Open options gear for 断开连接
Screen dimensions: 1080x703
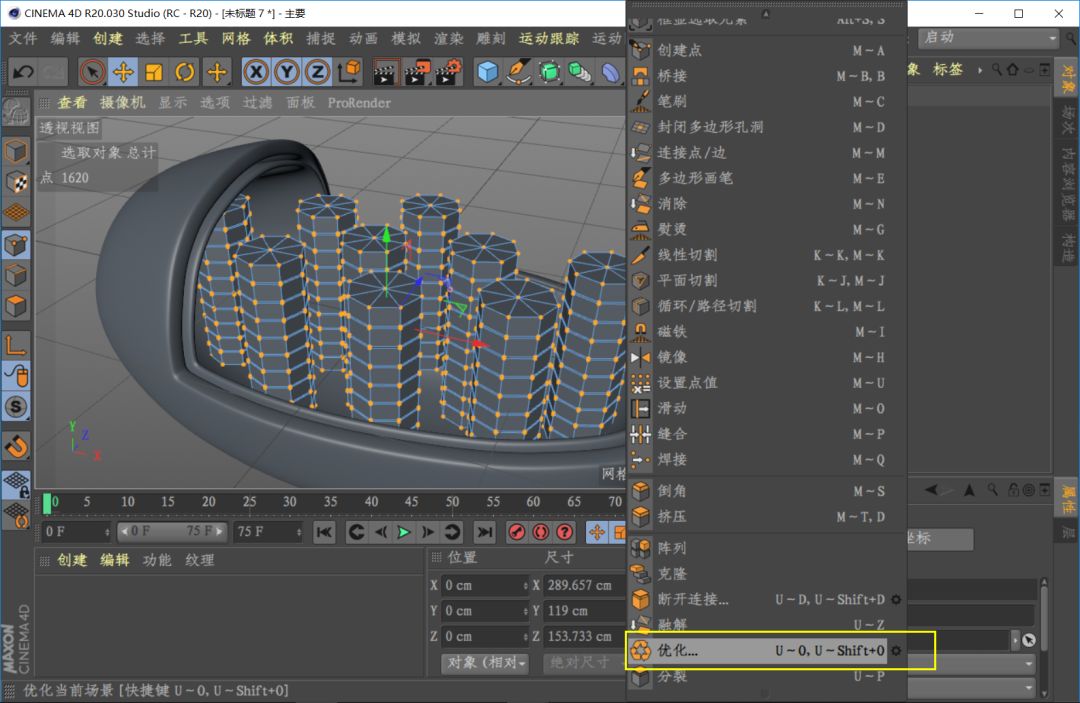coord(896,599)
